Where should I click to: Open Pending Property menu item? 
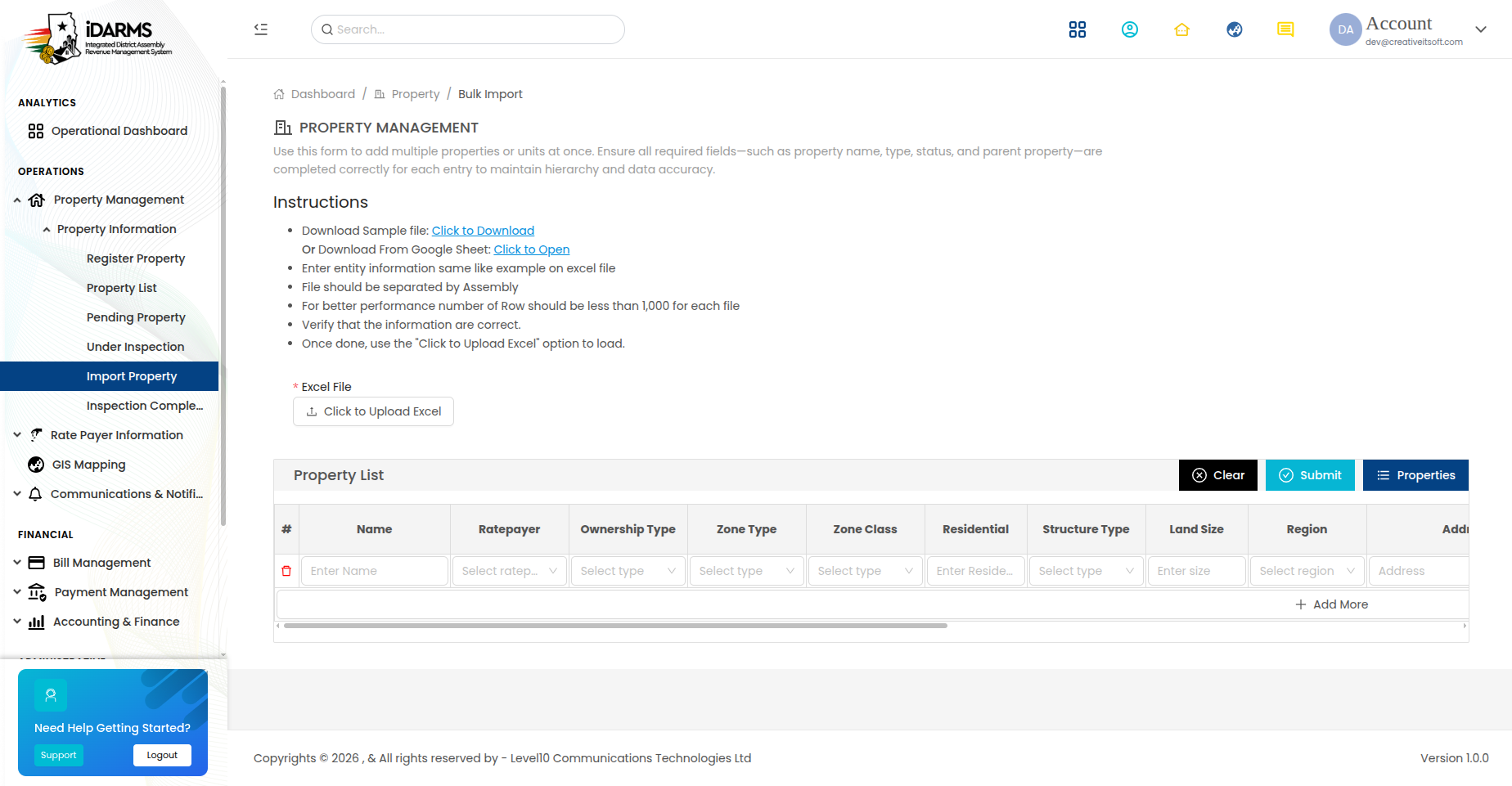coord(136,317)
